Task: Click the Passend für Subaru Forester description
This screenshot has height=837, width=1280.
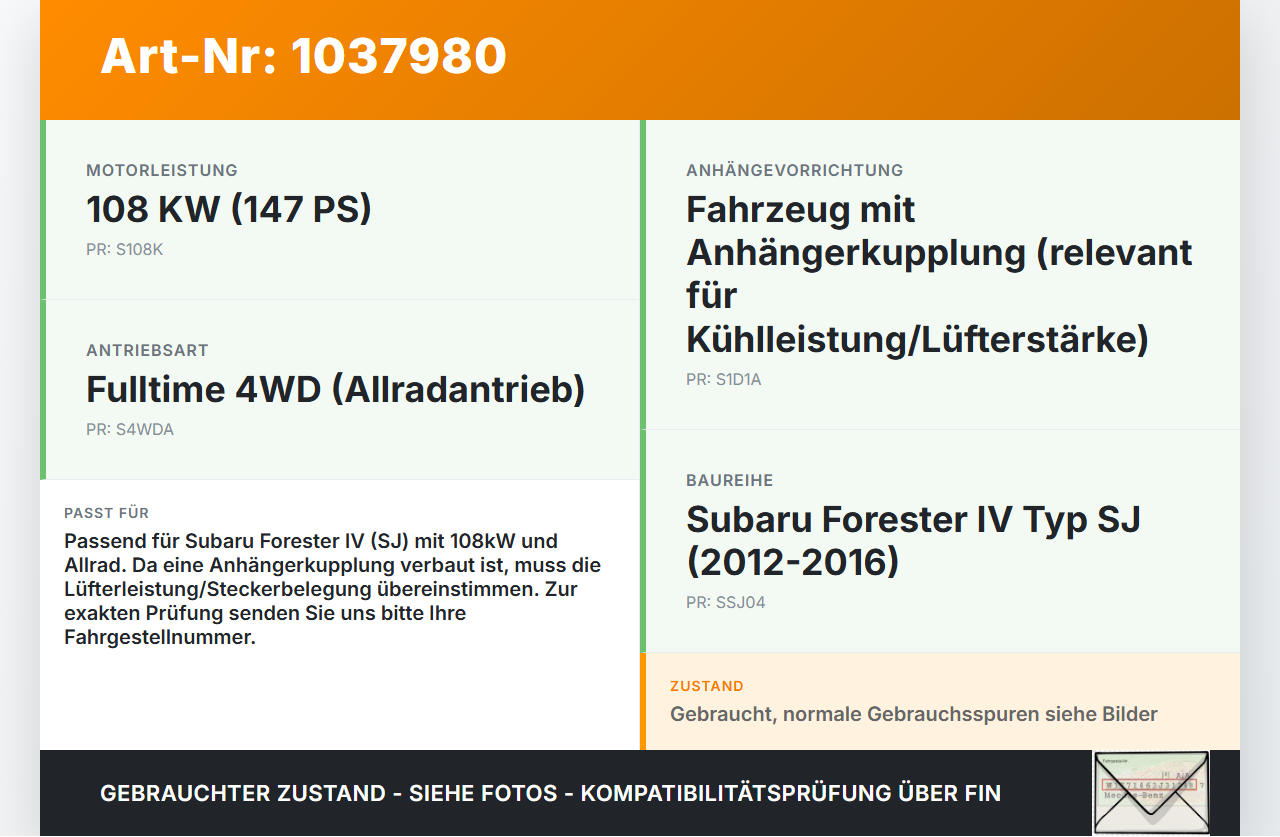Action: pyautogui.click(x=333, y=589)
